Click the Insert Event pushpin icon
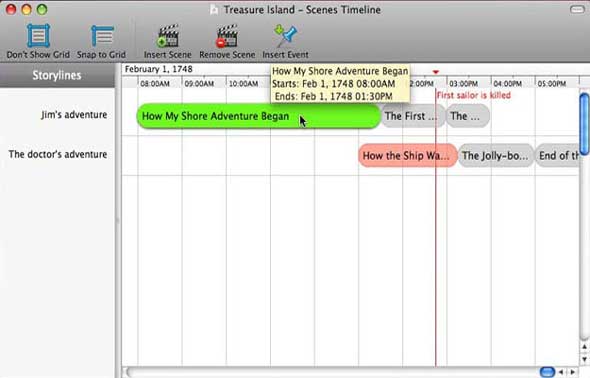This screenshot has width=590, height=378. pyautogui.click(x=286, y=35)
